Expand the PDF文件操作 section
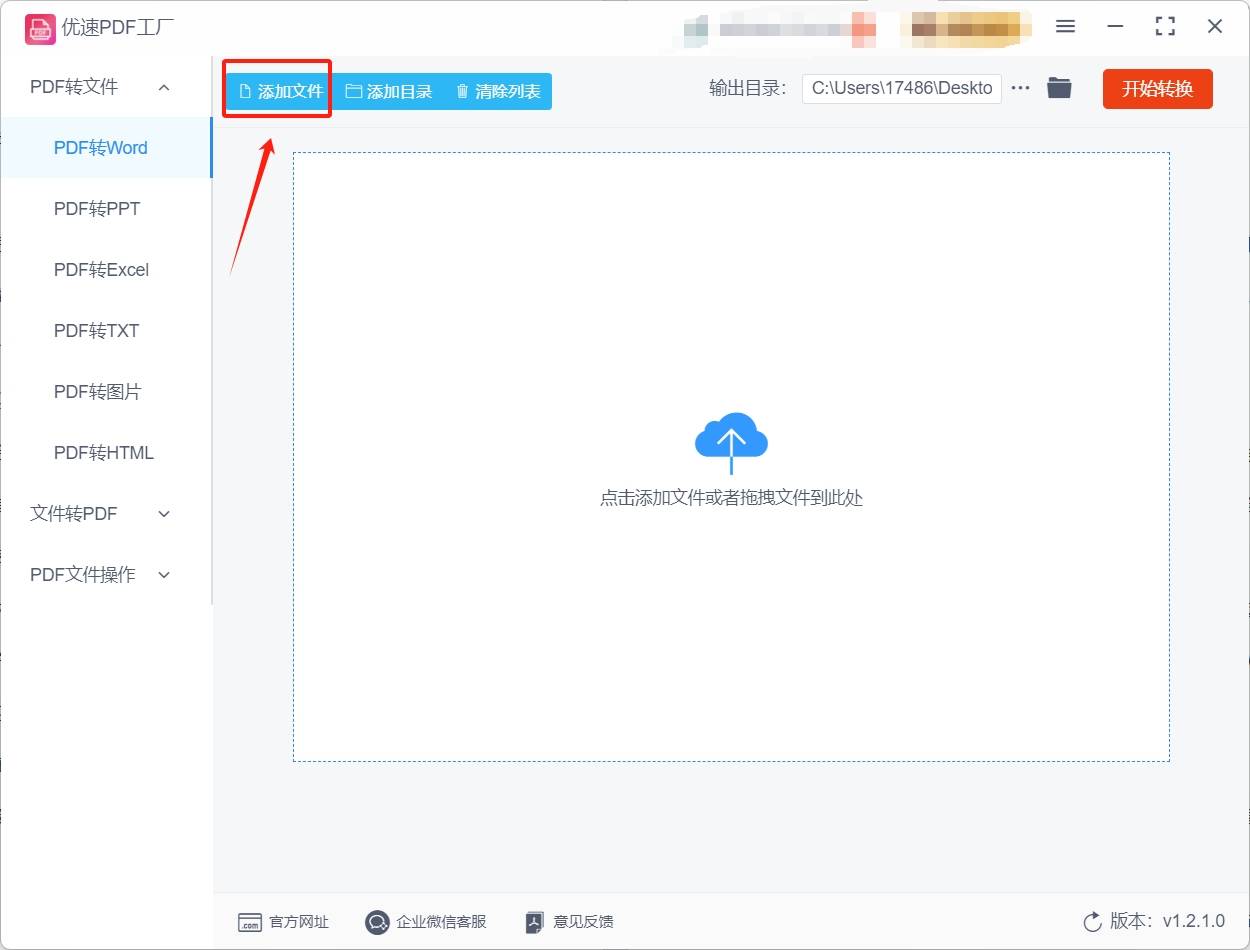The image size is (1250, 950). coord(105,575)
